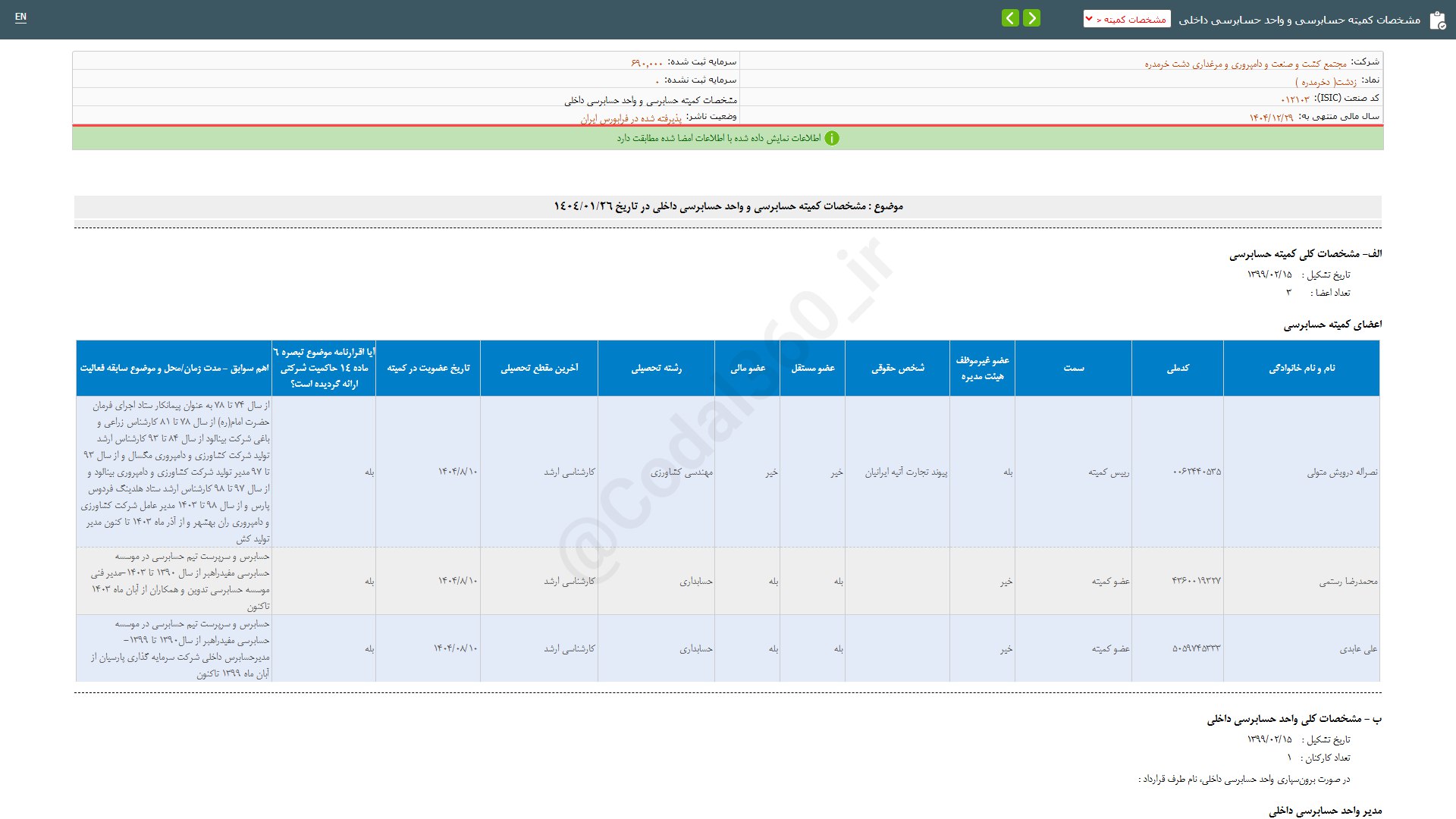Viewport: 1456px width, 819px height.
Task: Click the green left arrow navigation button
Action: point(1010,18)
